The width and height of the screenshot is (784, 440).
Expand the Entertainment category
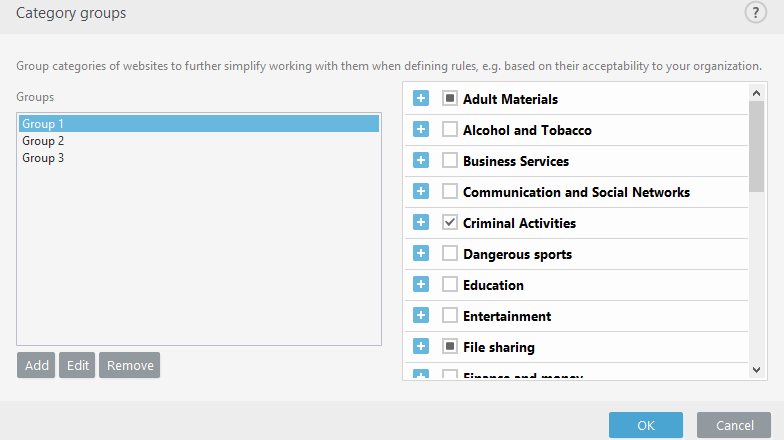tap(421, 316)
